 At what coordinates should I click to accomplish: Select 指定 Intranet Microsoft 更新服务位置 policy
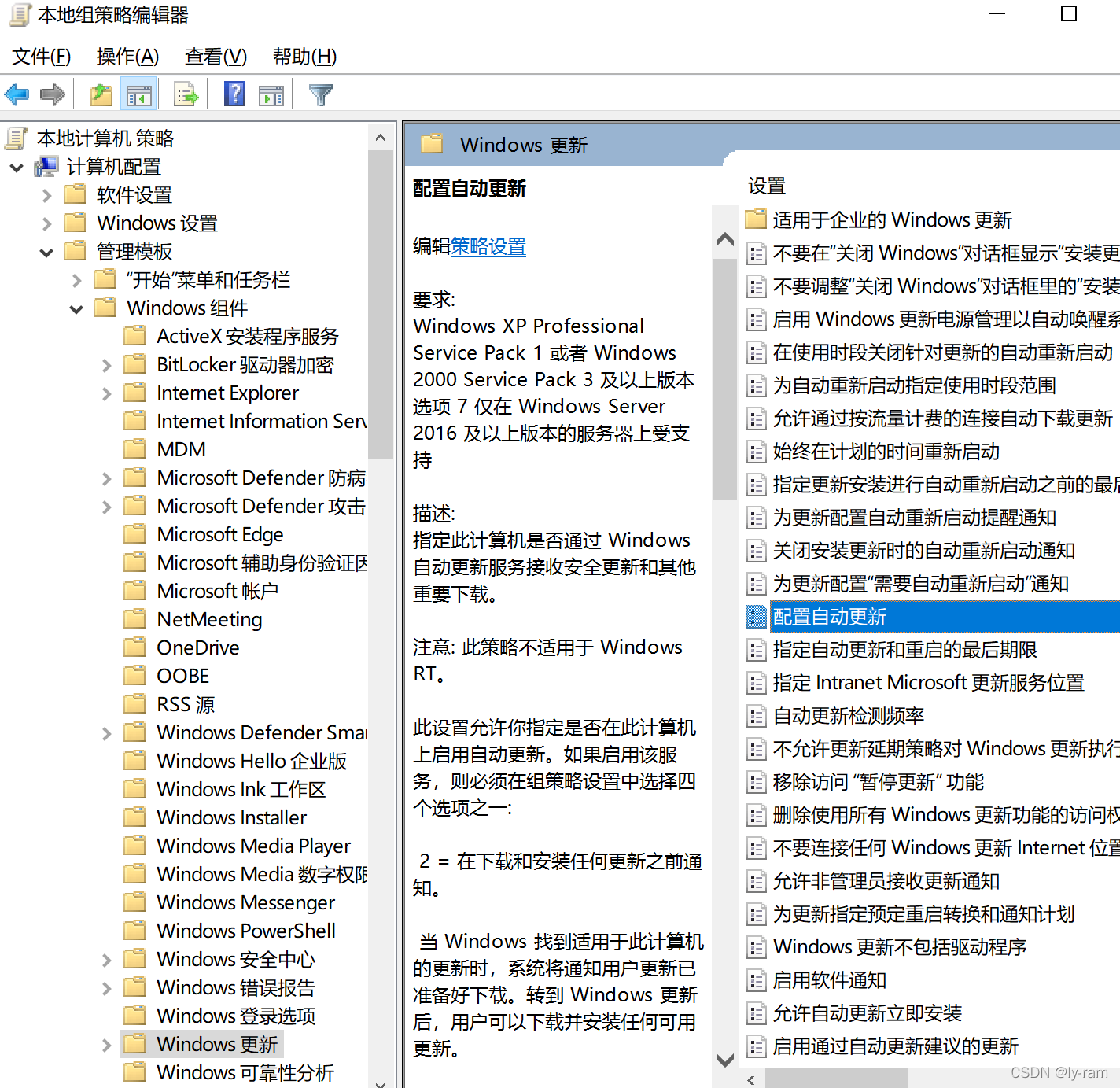coord(929,683)
